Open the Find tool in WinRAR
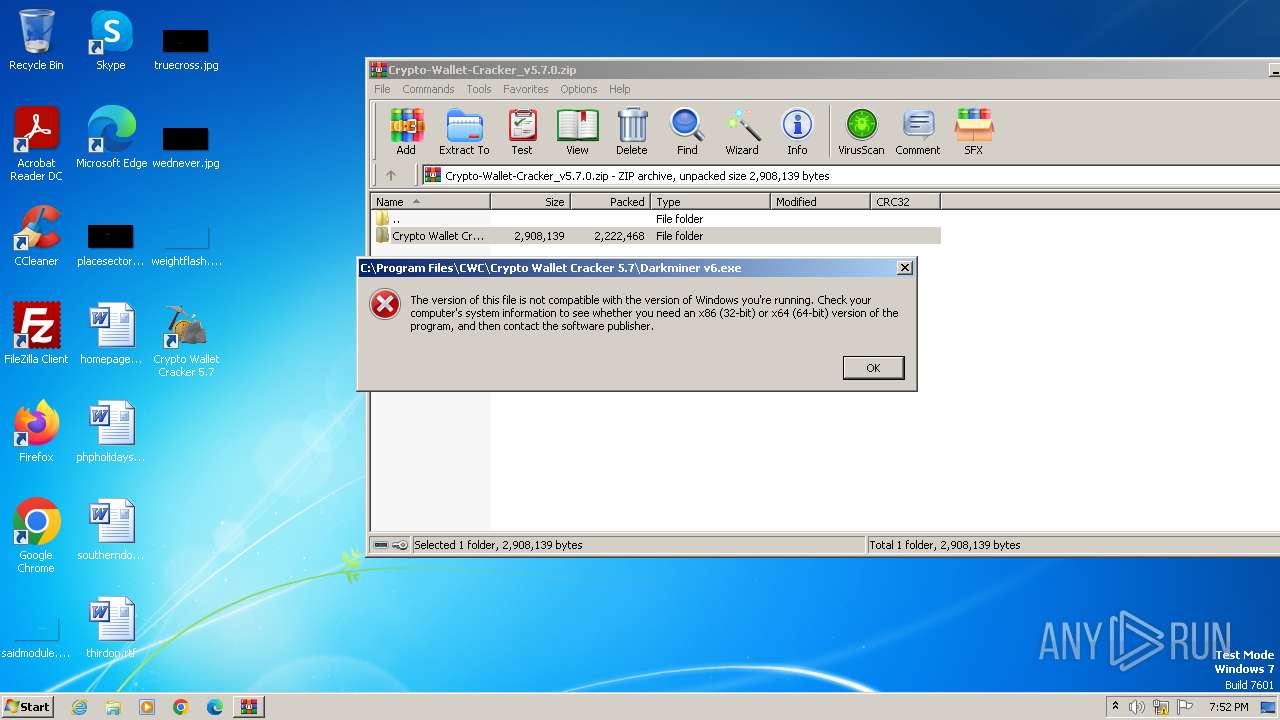 tap(687, 132)
